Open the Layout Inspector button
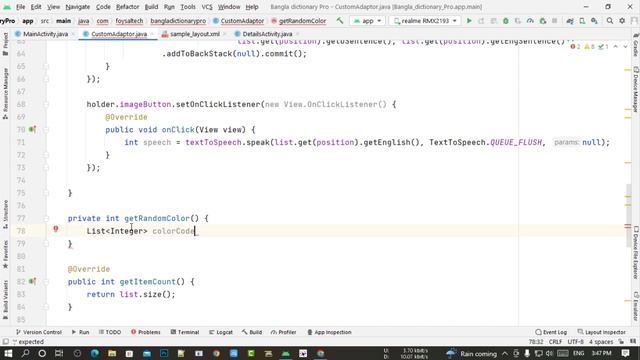640x360 pixels. click(602, 332)
